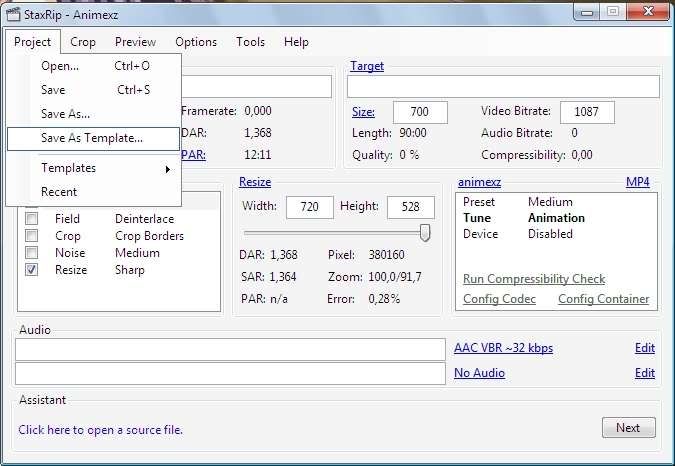Click the Size link
The height and width of the screenshot is (466, 675).
point(363,112)
